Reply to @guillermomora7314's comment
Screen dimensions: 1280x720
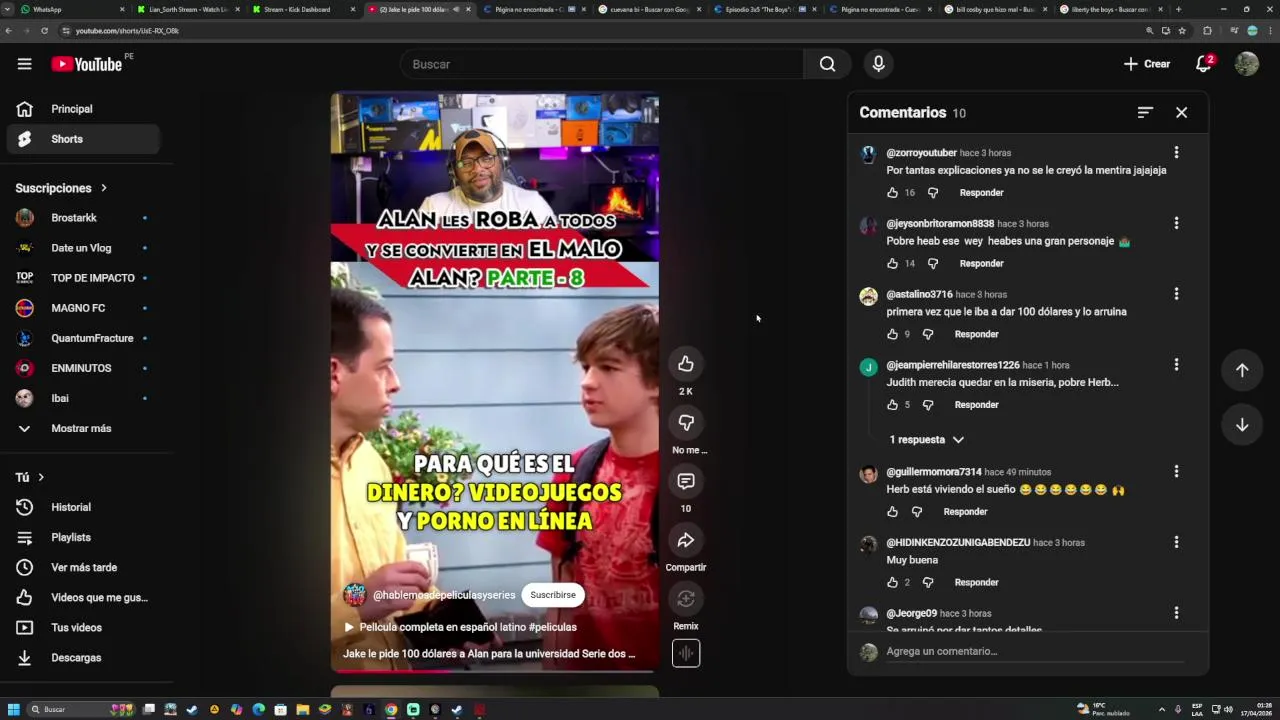[x=965, y=512]
